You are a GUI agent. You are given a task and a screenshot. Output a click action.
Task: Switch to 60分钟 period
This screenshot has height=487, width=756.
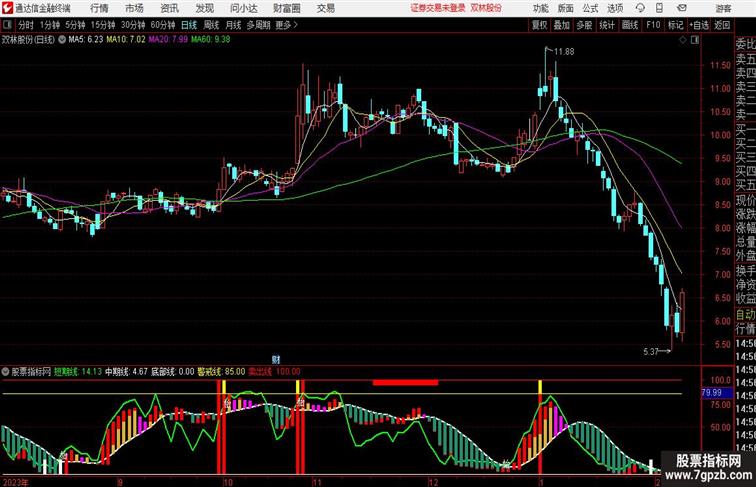point(162,25)
